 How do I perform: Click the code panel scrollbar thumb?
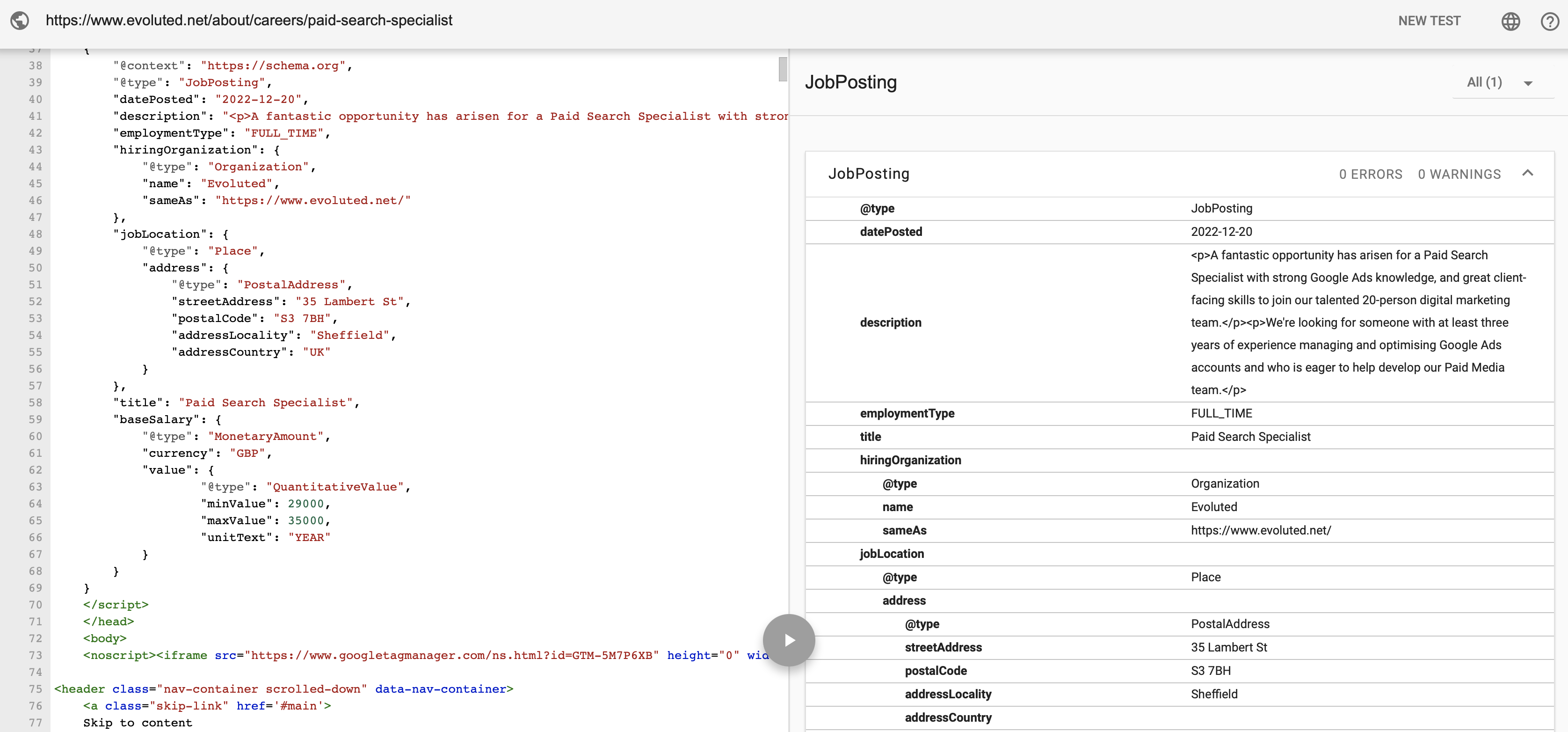click(783, 69)
